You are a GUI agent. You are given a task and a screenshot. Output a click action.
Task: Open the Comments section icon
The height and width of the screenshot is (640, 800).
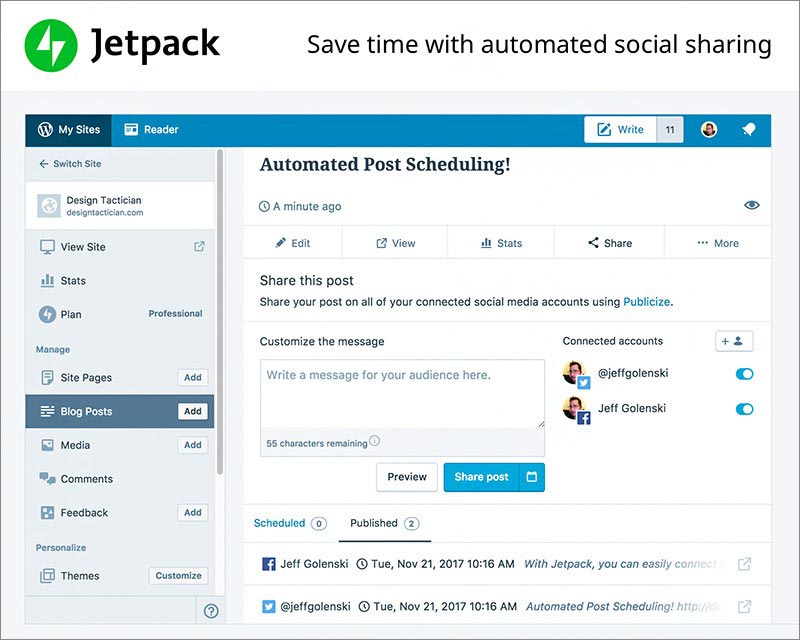click(45, 479)
